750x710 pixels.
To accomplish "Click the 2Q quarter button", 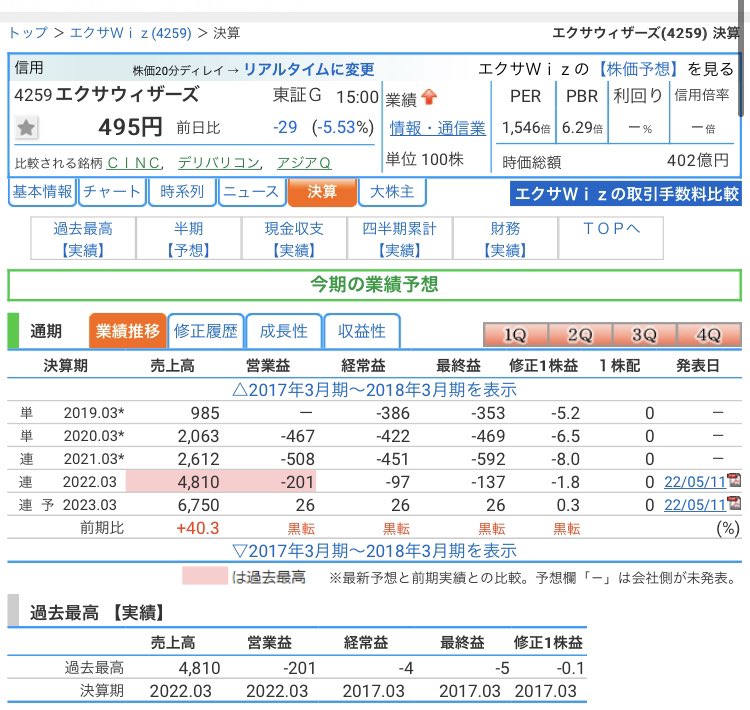I will click(x=580, y=334).
